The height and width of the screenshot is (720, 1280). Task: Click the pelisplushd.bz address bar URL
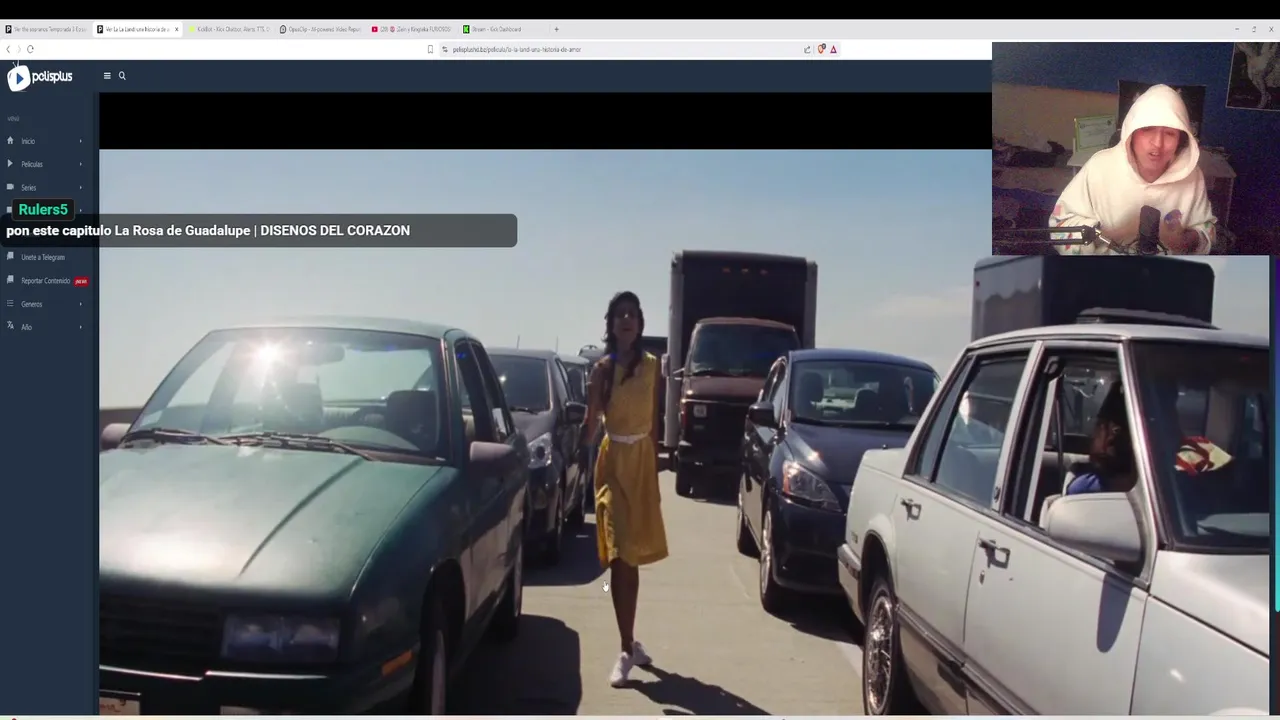pyautogui.click(x=516, y=49)
